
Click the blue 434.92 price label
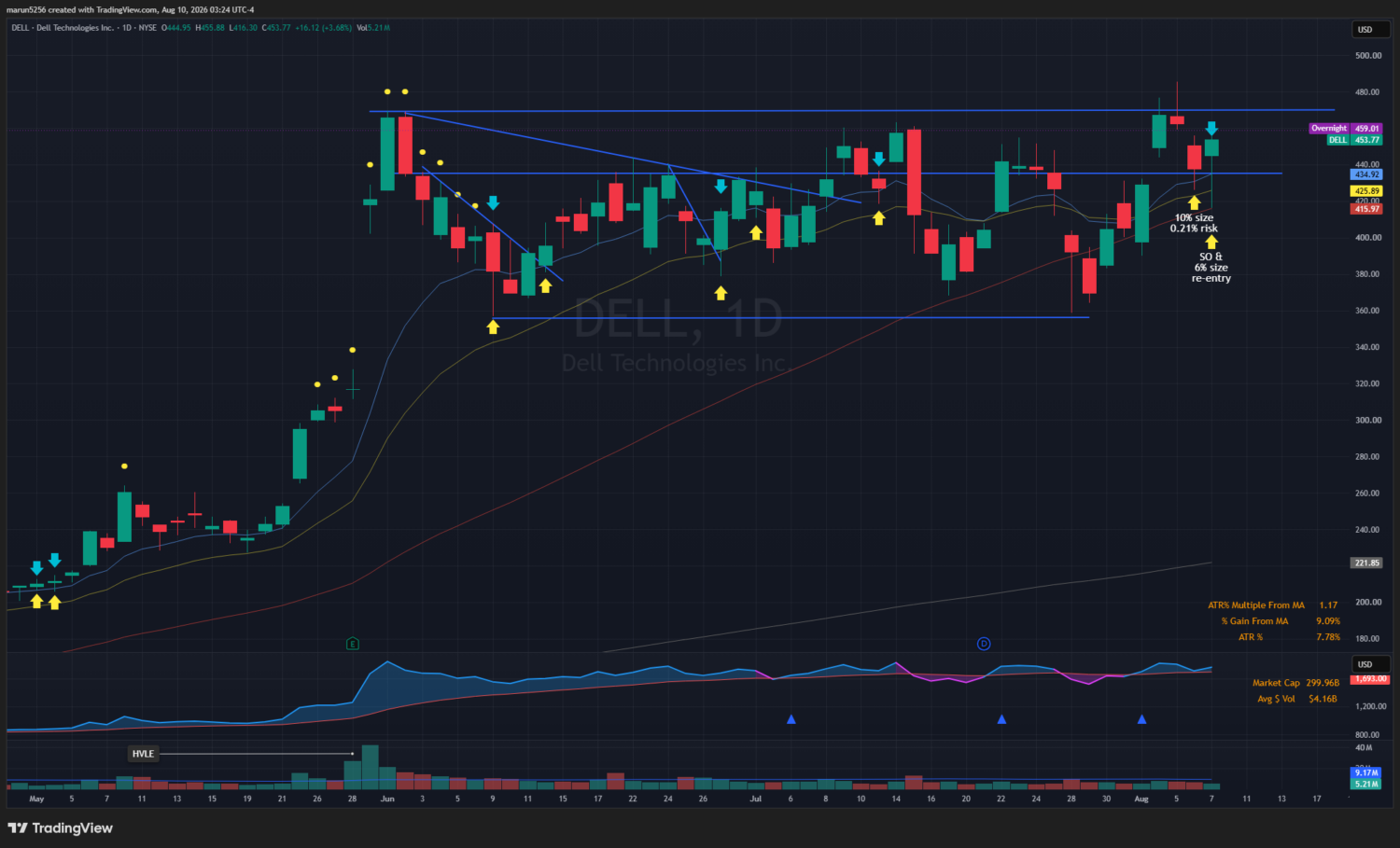click(x=1367, y=174)
